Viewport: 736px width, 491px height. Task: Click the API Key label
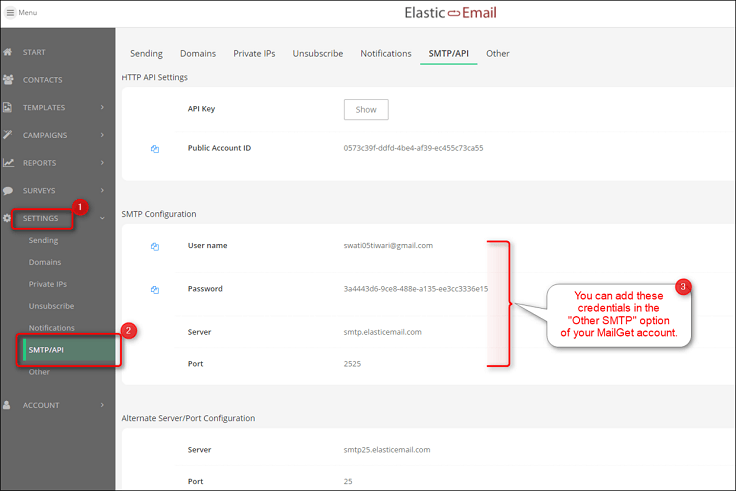201,109
